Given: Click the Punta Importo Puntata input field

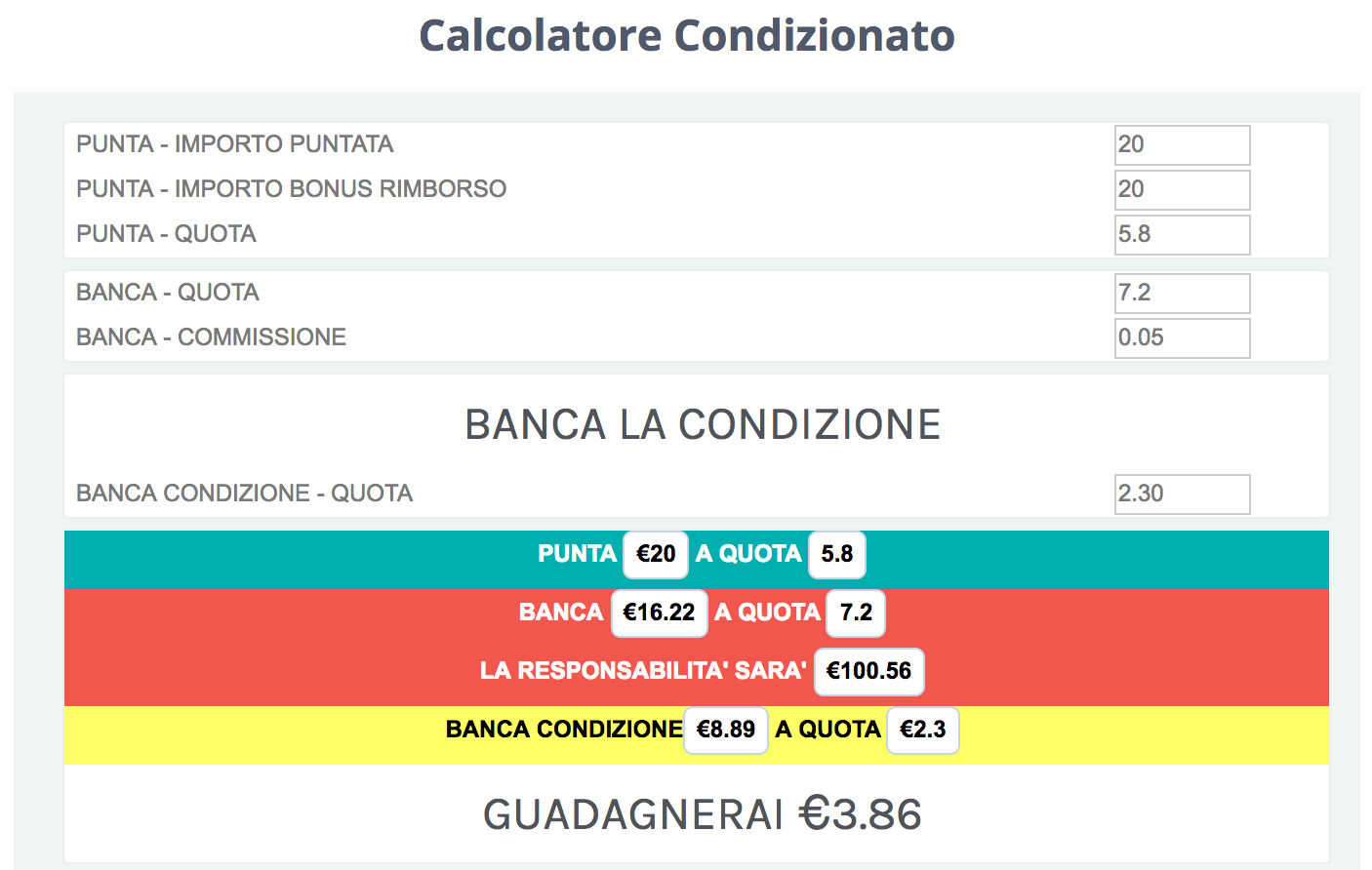Looking at the screenshot, I should tap(1182, 145).
